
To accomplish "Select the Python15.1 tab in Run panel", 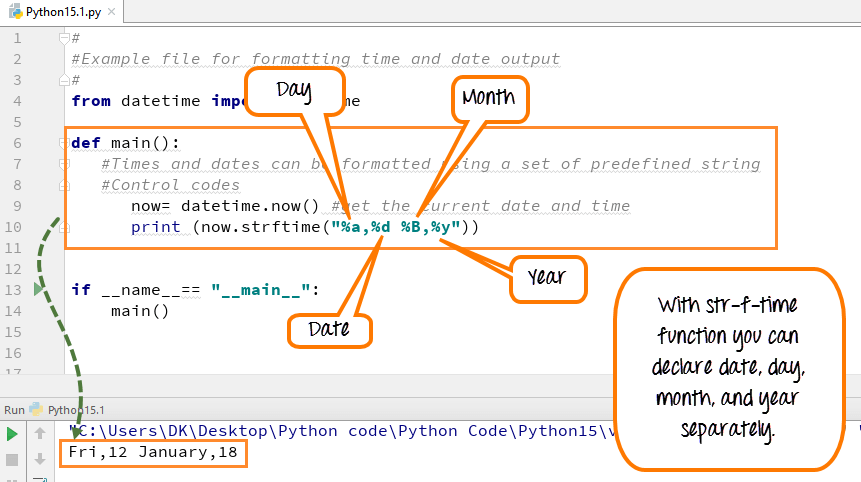I will 76,409.
